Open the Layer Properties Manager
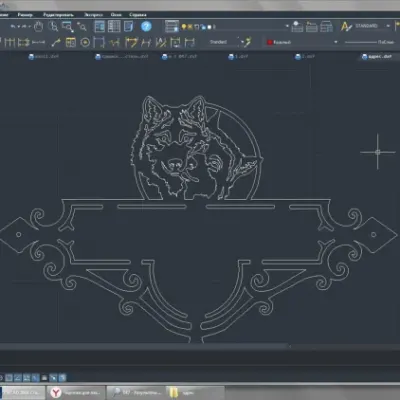 coord(172,26)
